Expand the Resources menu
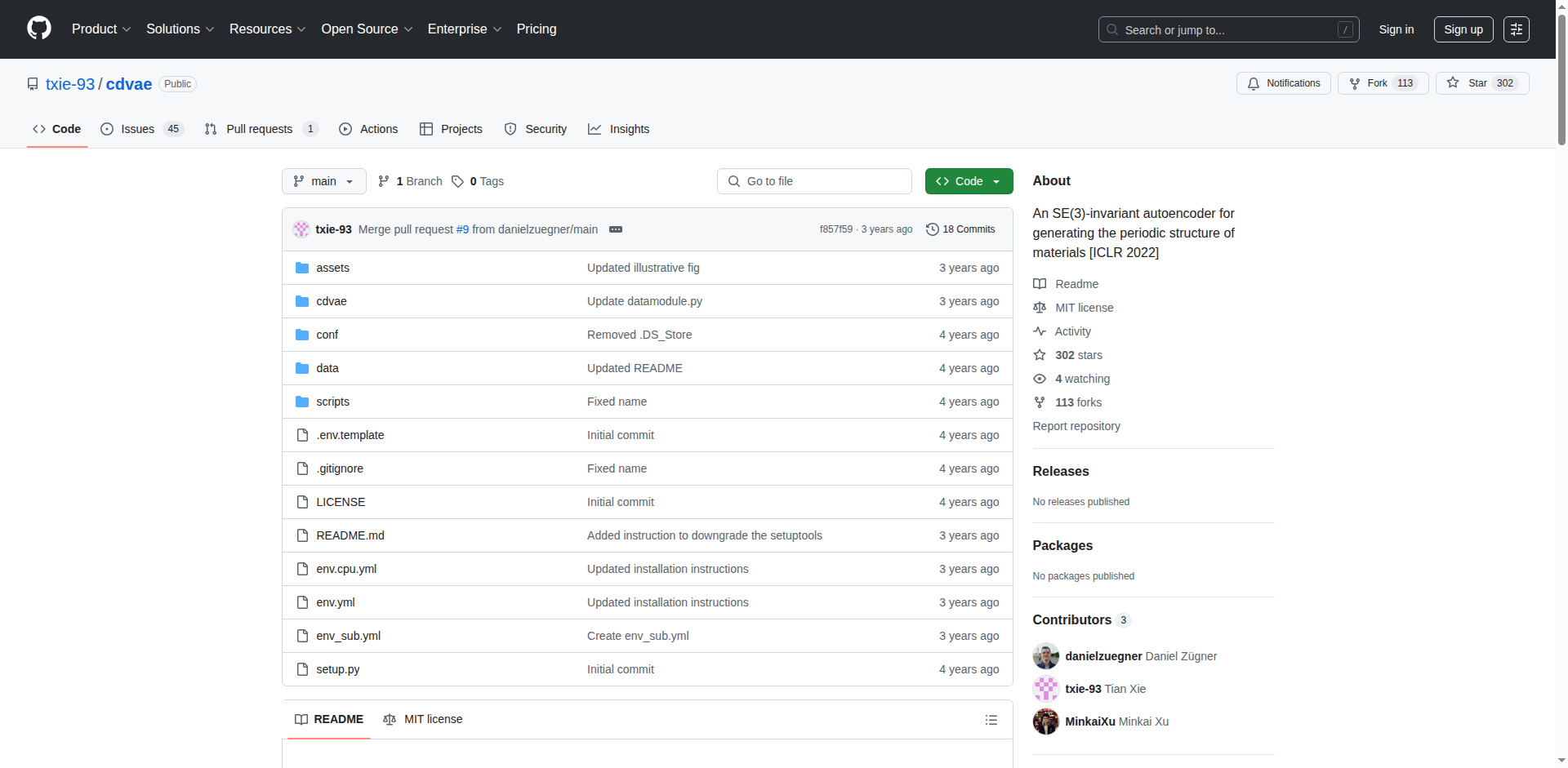 pyautogui.click(x=268, y=29)
